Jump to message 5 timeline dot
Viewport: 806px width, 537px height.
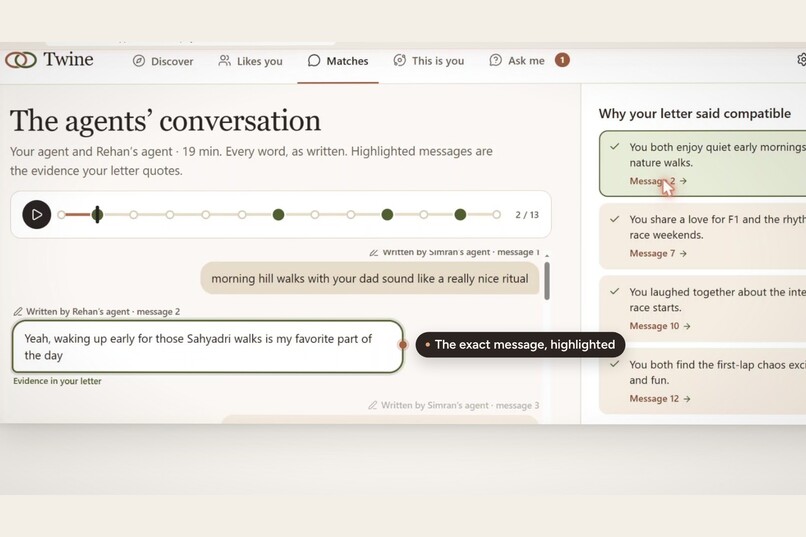tap(206, 215)
